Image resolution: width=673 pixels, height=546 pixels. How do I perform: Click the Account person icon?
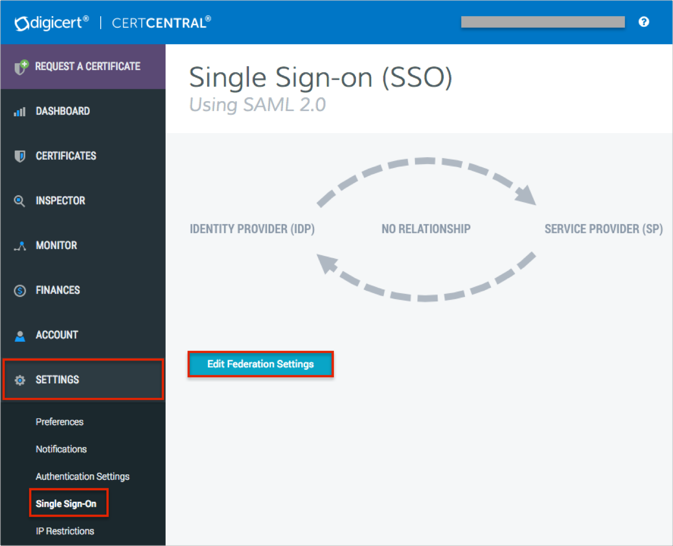20,336
